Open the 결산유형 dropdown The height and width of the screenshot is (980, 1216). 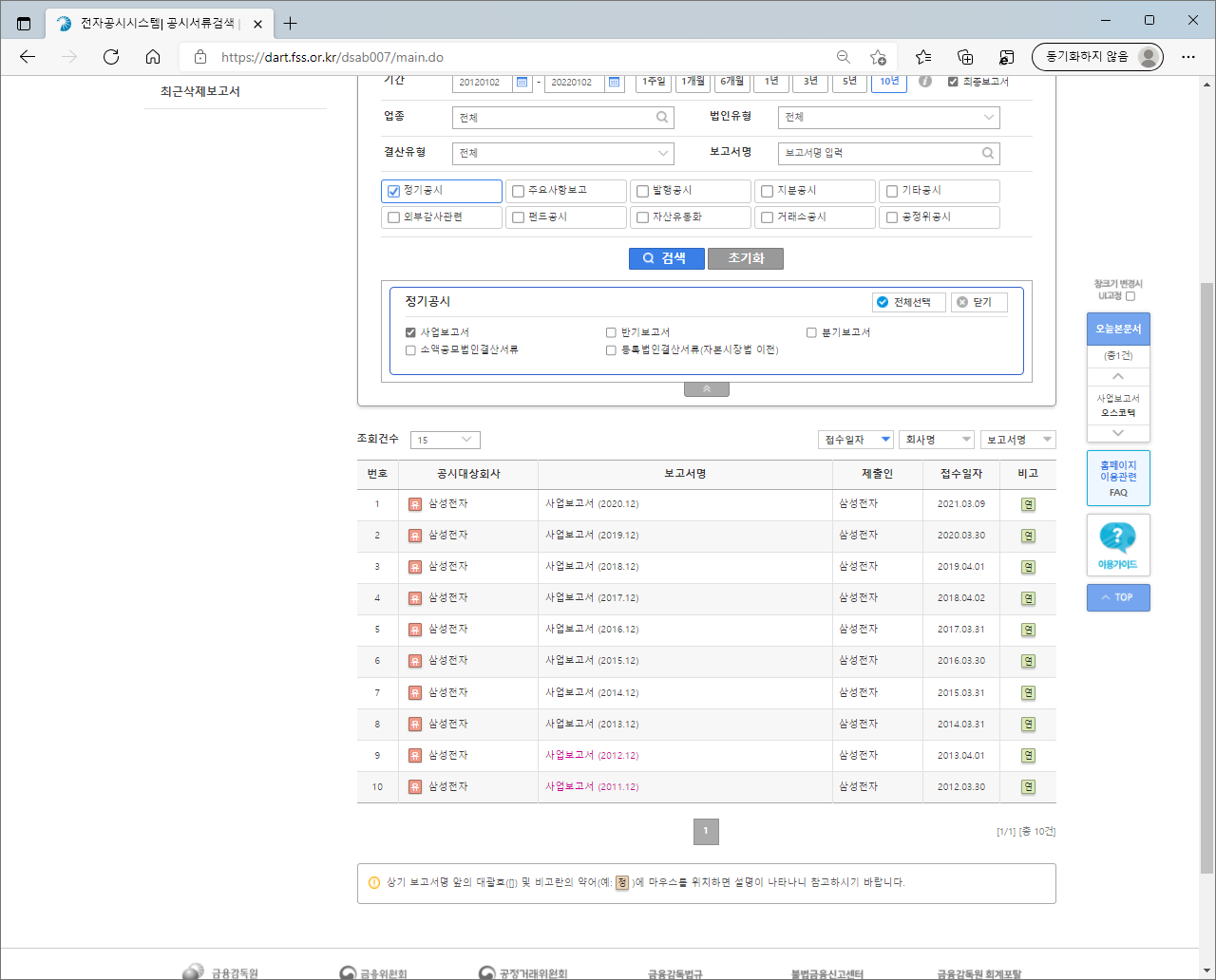coord(562,153)
